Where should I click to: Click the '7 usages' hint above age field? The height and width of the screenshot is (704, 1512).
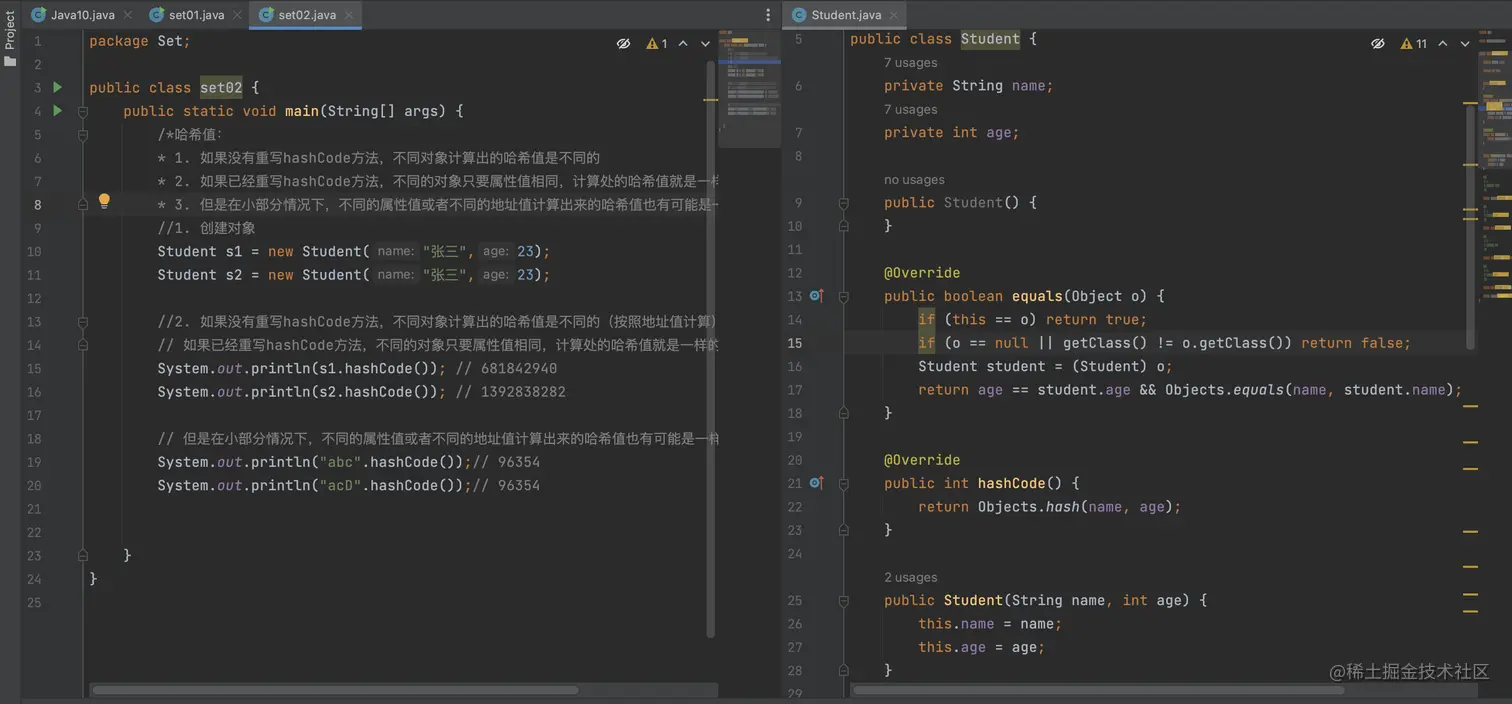pyautogui.click(x=910, y=110)
